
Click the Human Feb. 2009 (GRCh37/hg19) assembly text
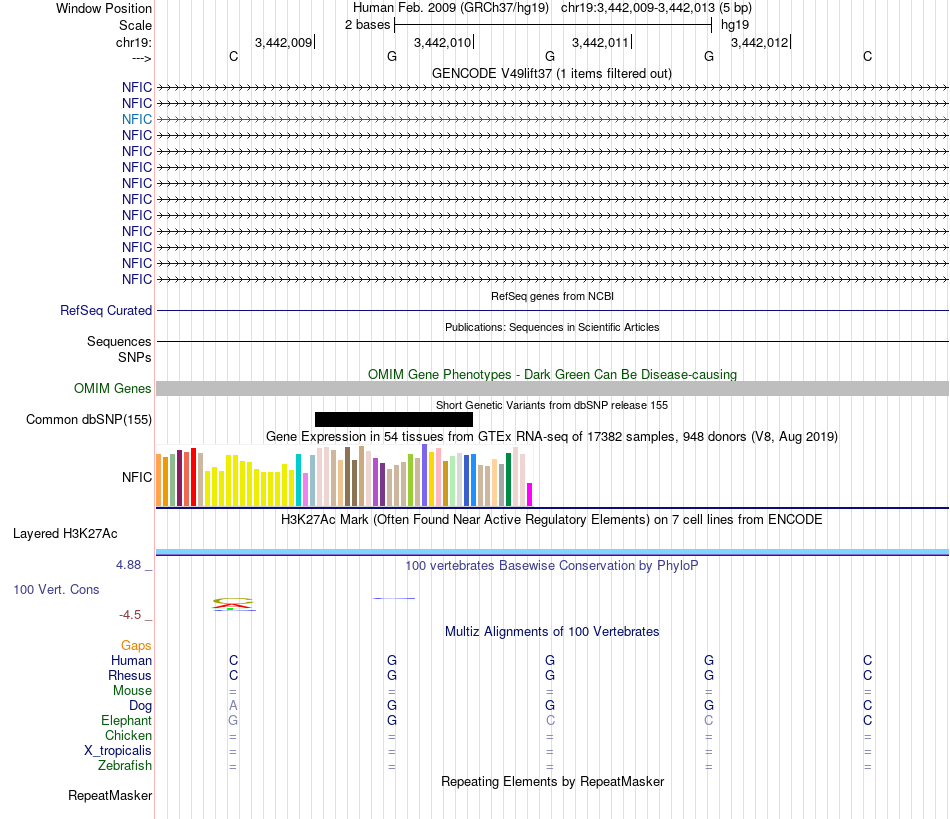pos(451,8)
